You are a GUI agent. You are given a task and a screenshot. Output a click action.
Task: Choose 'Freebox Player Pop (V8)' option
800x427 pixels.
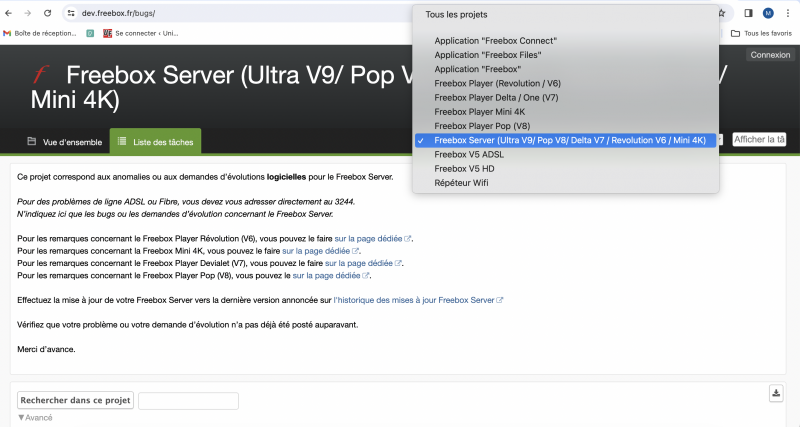482,126
